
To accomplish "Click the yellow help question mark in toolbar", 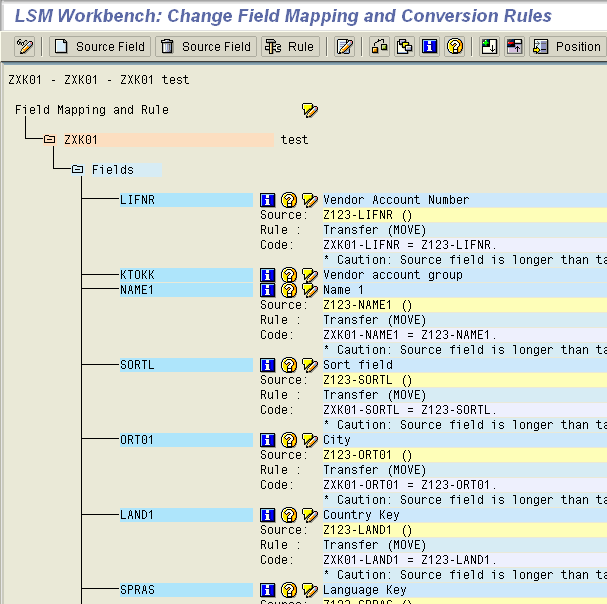I will click(x=455, y=47).
